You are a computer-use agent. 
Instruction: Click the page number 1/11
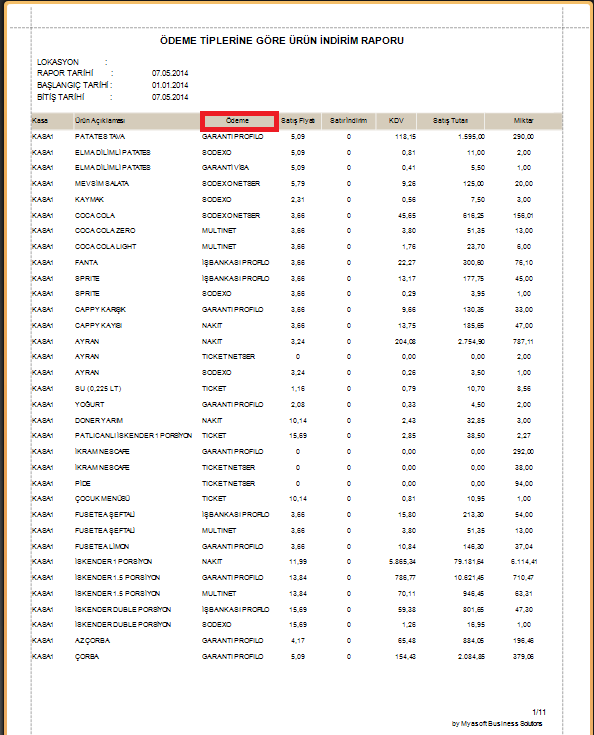coord(539,712)
